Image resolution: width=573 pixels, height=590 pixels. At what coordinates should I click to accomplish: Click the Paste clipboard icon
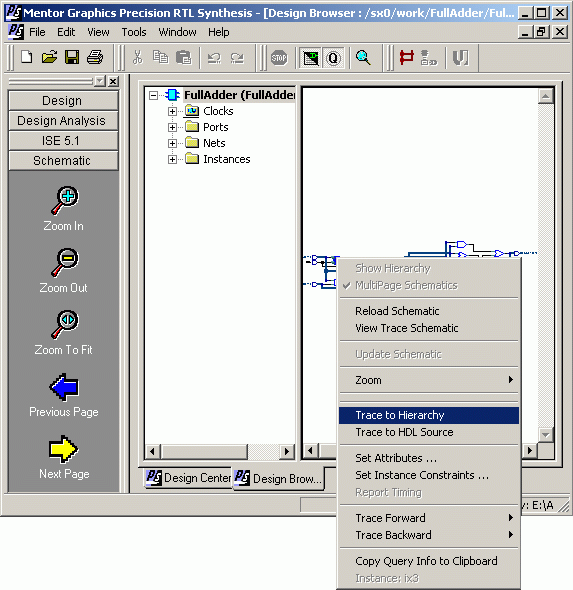pos(184,58)
